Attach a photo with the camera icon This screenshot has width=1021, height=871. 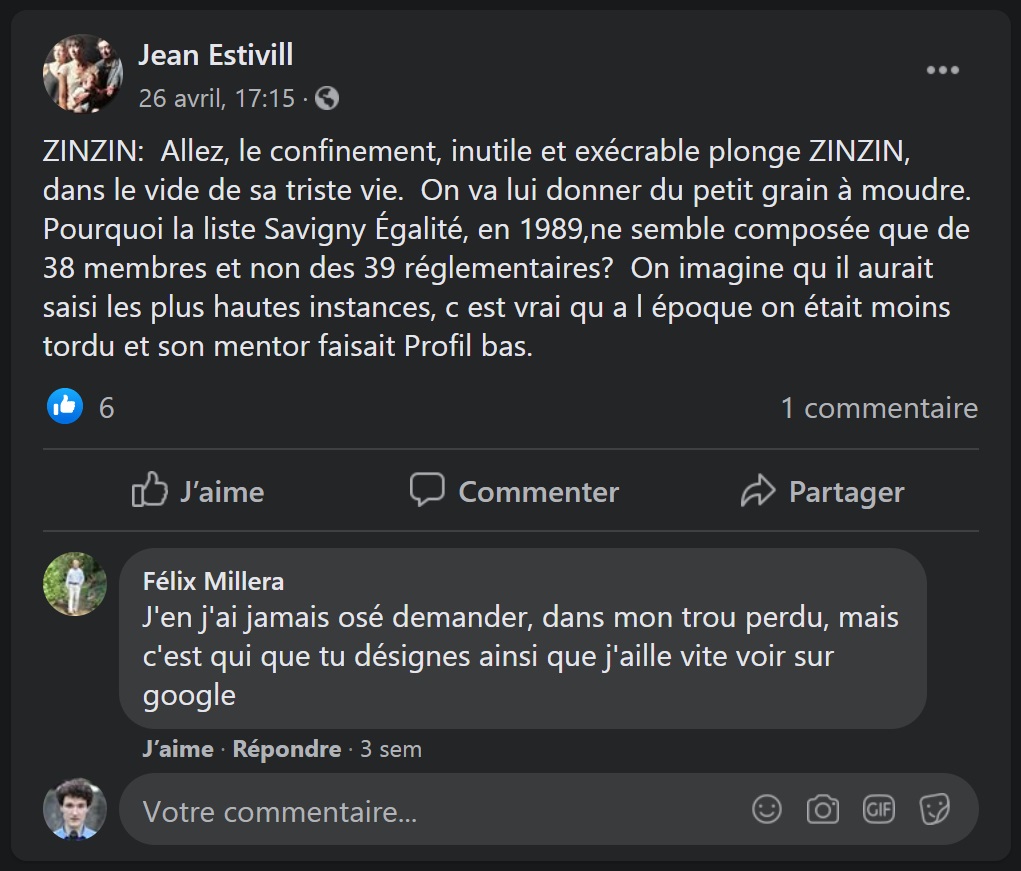(x=823, y=809)
